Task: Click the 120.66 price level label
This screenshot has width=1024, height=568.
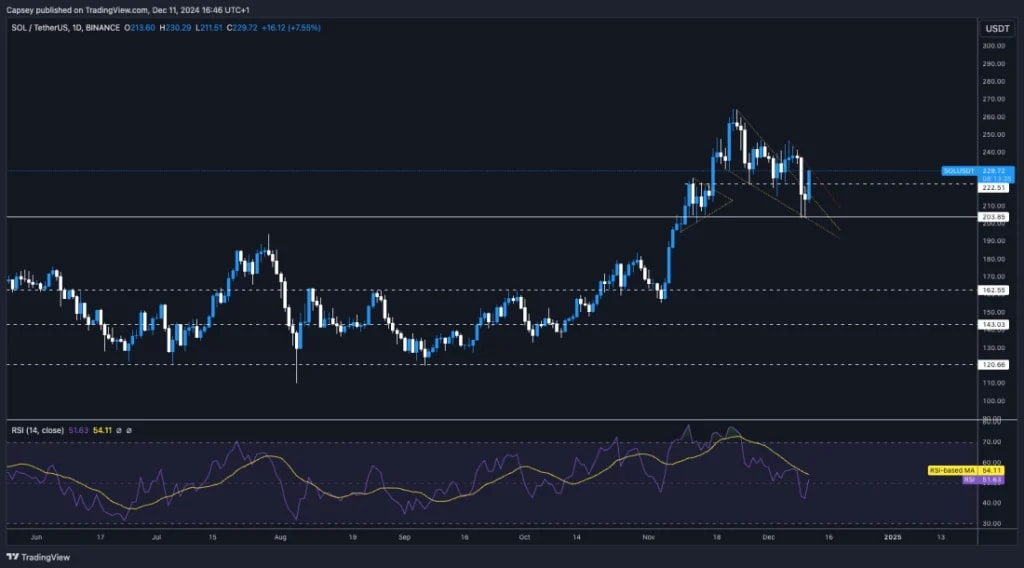Action: point(993,365)
